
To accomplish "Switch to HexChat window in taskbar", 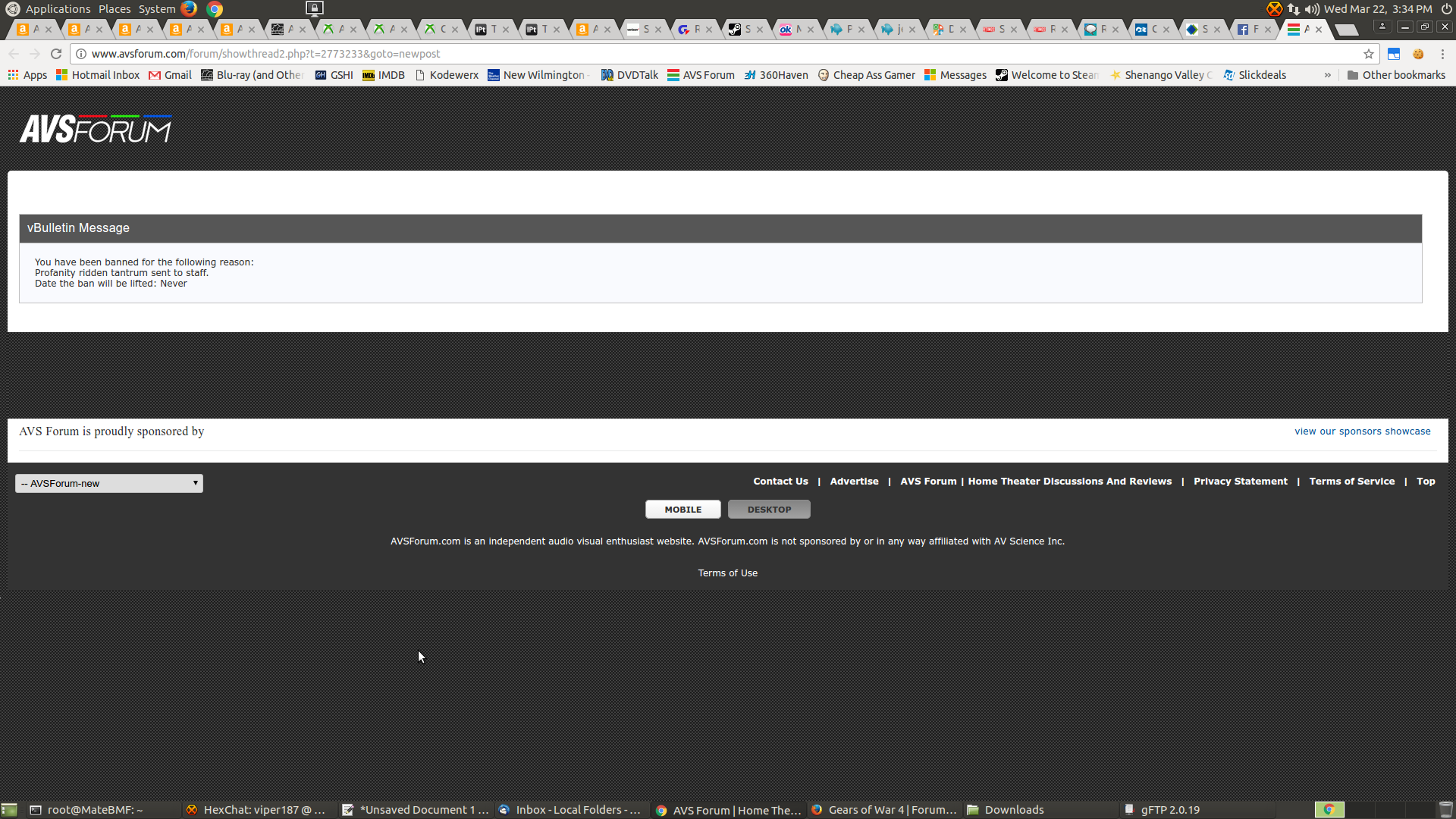I will click(258, 810).
